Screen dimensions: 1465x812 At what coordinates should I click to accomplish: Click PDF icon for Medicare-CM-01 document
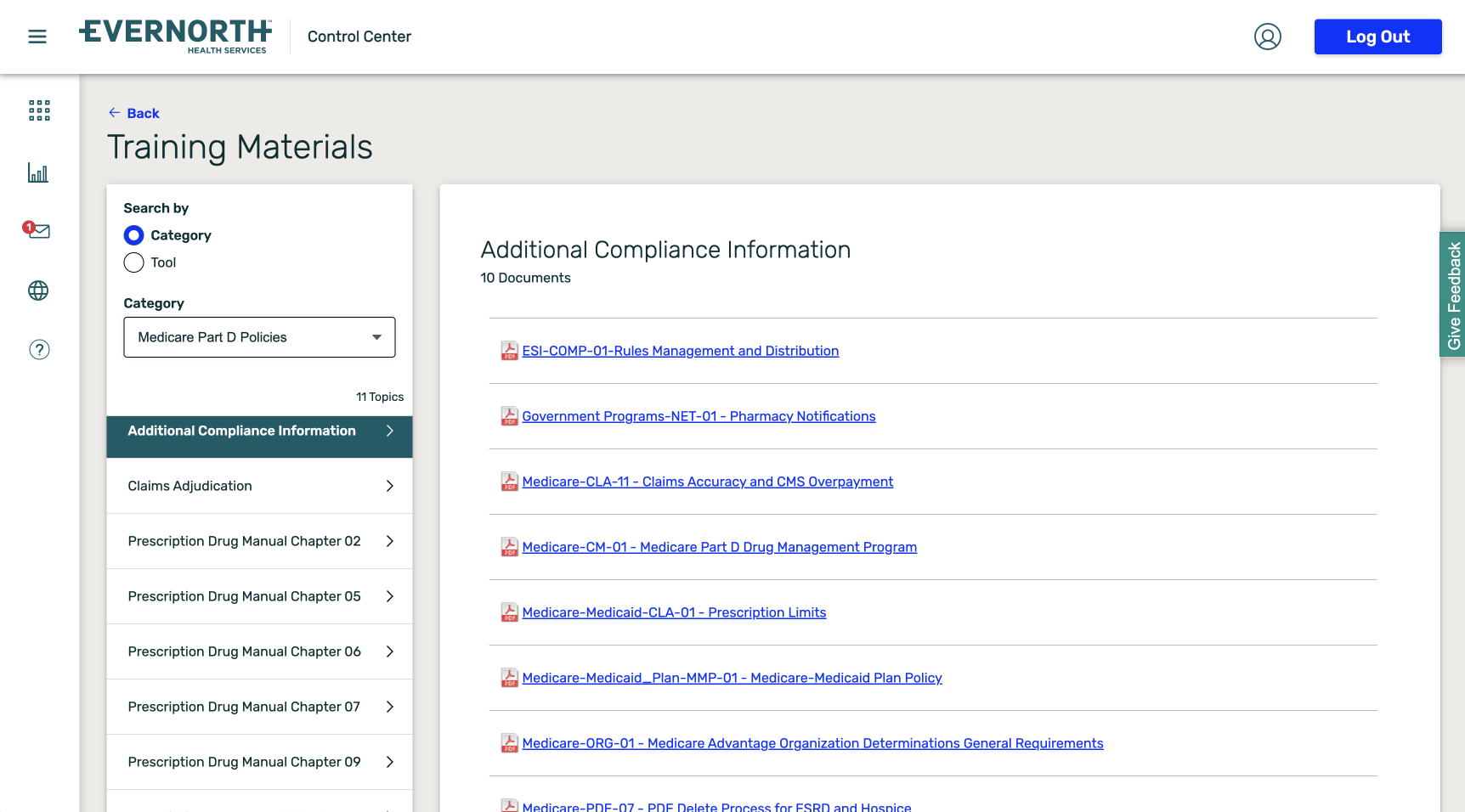[x=509, y=547]
